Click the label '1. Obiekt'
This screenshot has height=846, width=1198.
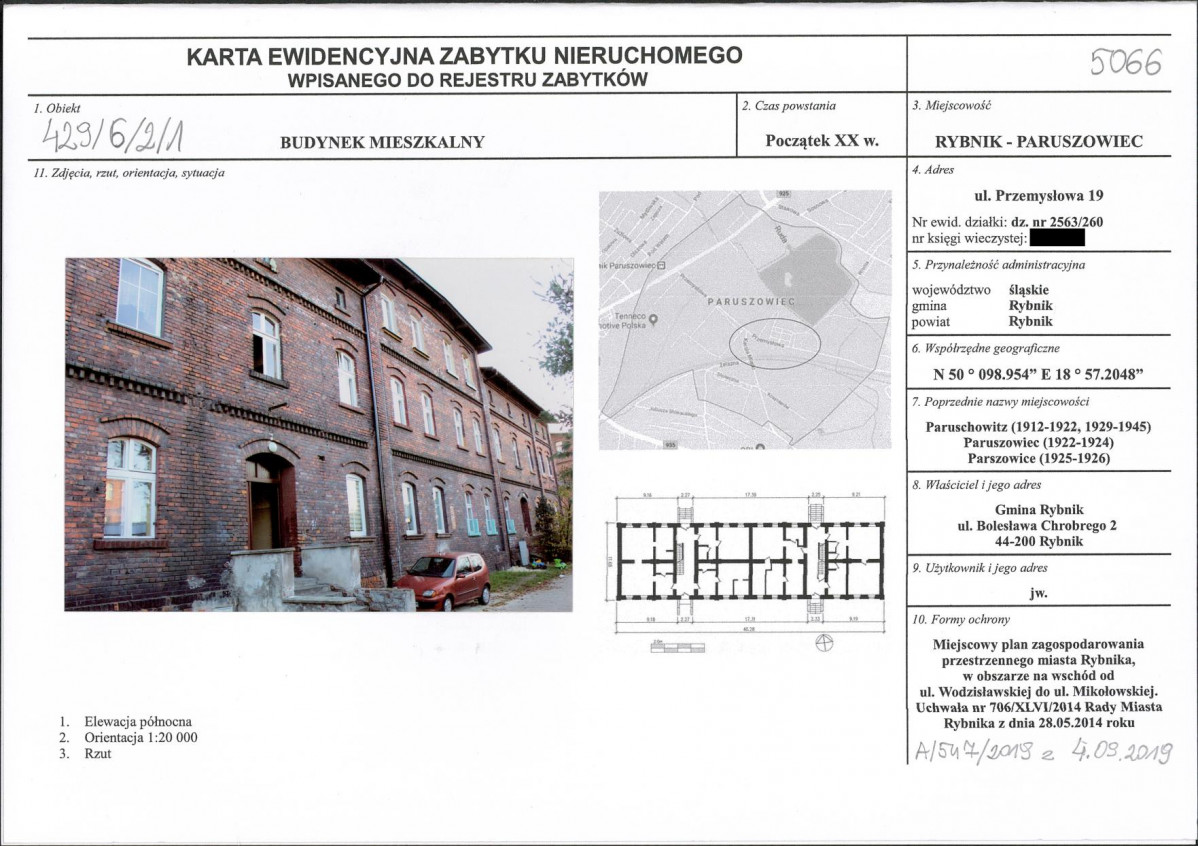pyautogui.click(x=57, y=109)
